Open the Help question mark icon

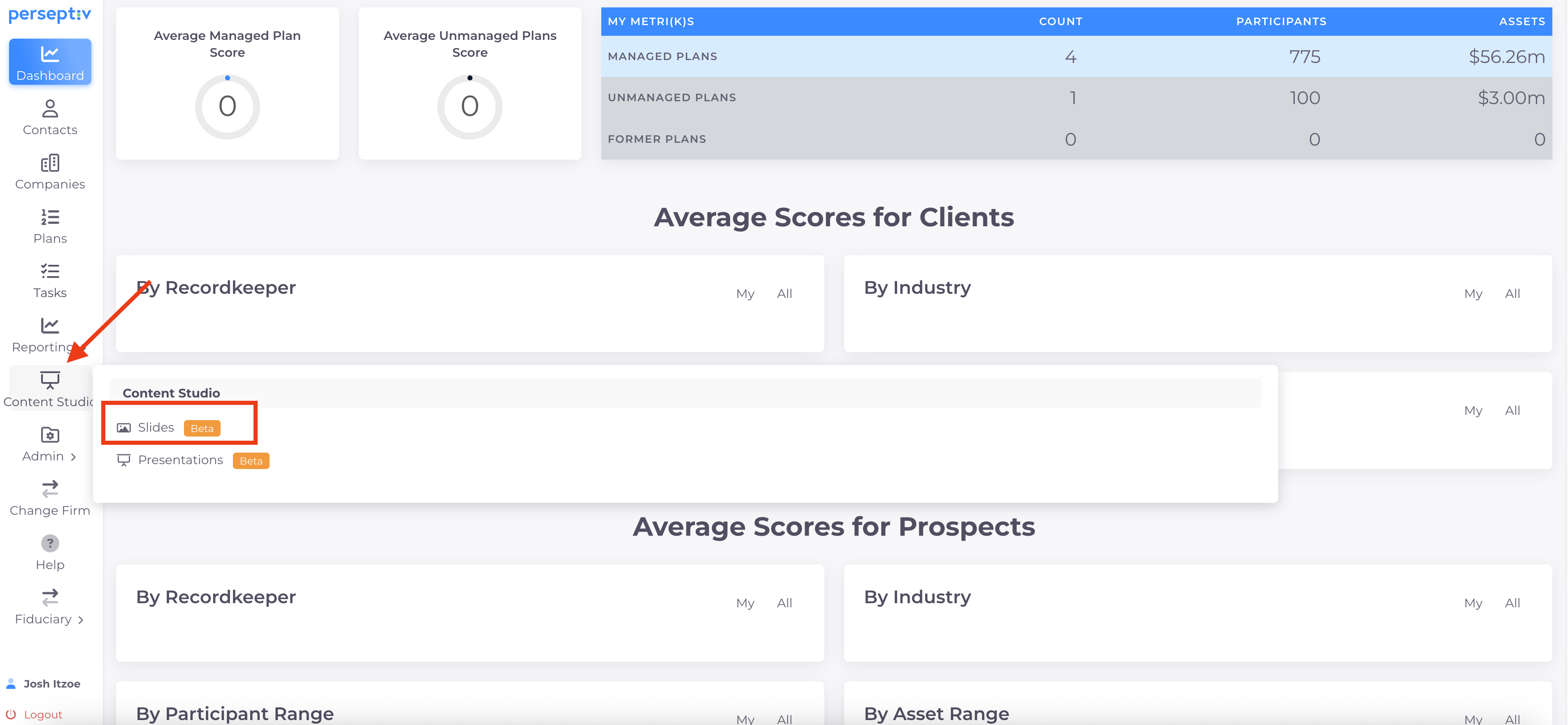50,543
